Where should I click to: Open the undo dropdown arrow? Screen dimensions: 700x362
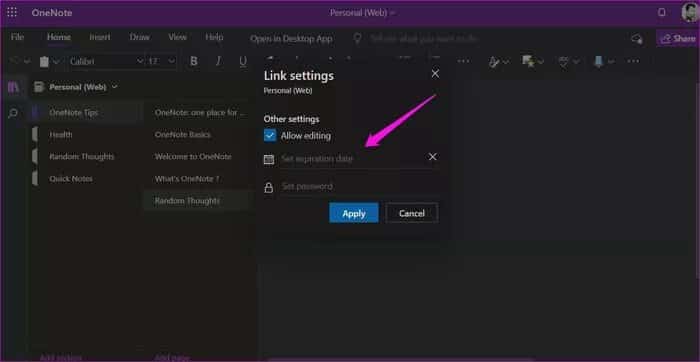[26, 61]
